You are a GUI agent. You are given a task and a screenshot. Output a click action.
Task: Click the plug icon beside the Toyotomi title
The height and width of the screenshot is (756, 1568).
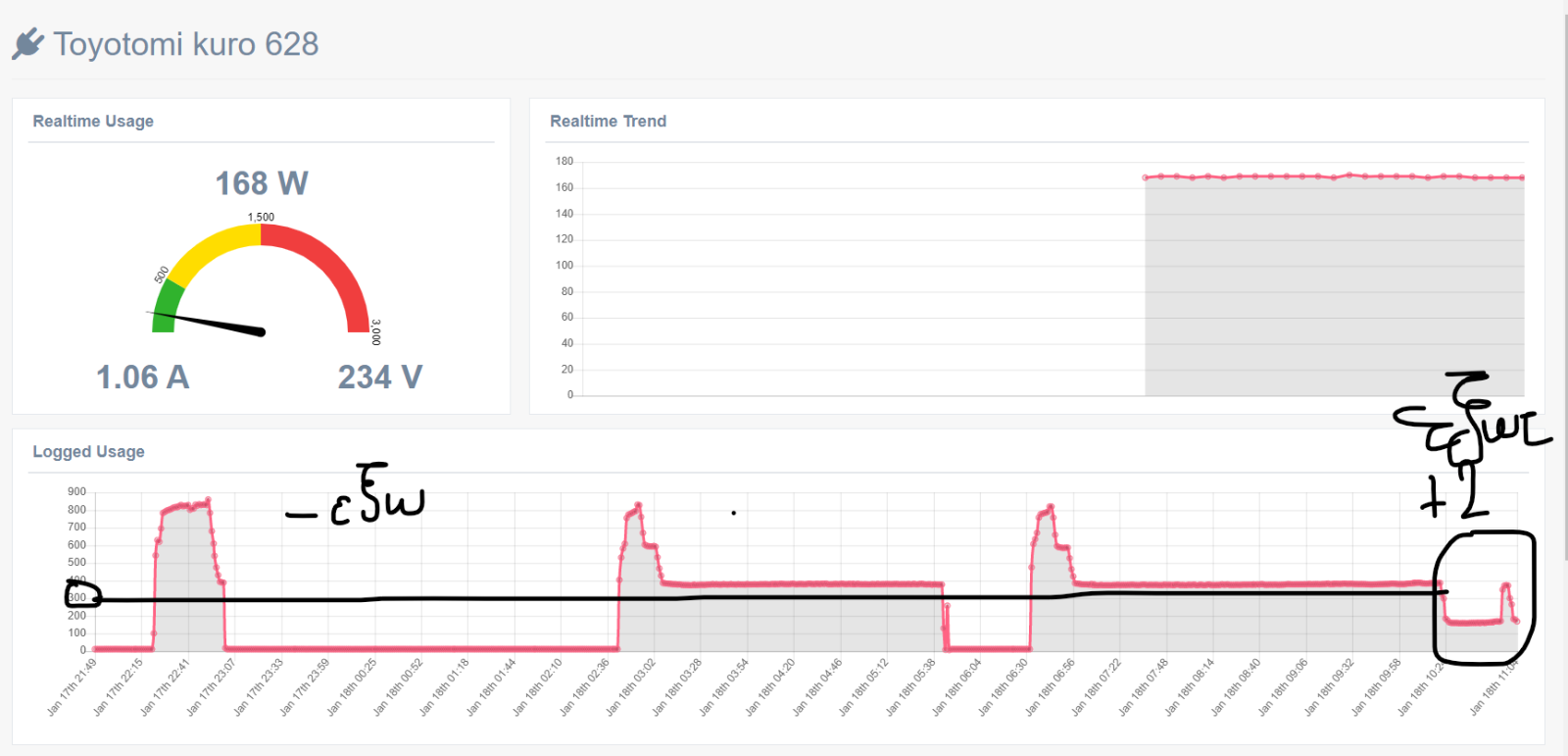point(28,44)
